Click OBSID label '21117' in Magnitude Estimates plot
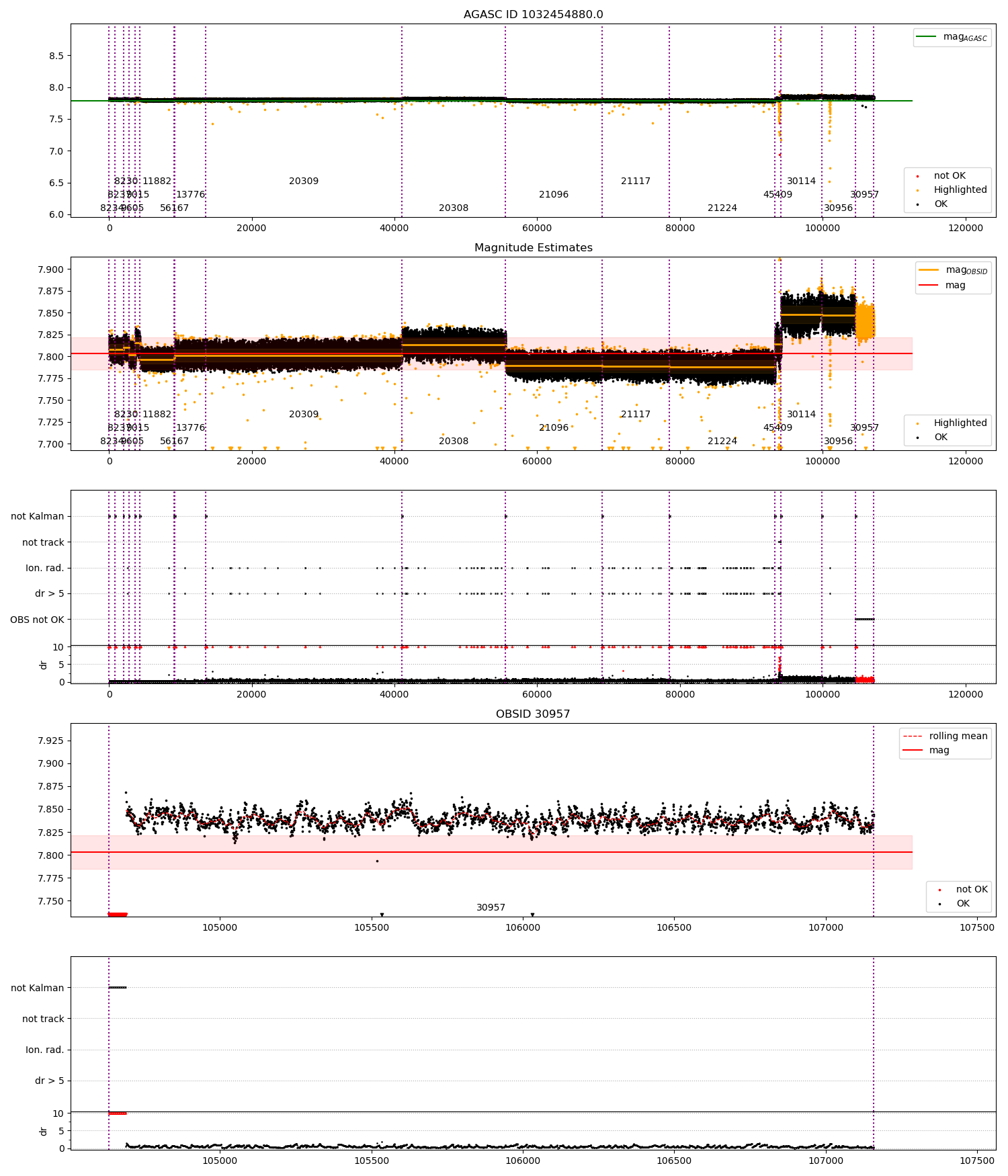The image size is (1008, 1176). click(636, 415)
